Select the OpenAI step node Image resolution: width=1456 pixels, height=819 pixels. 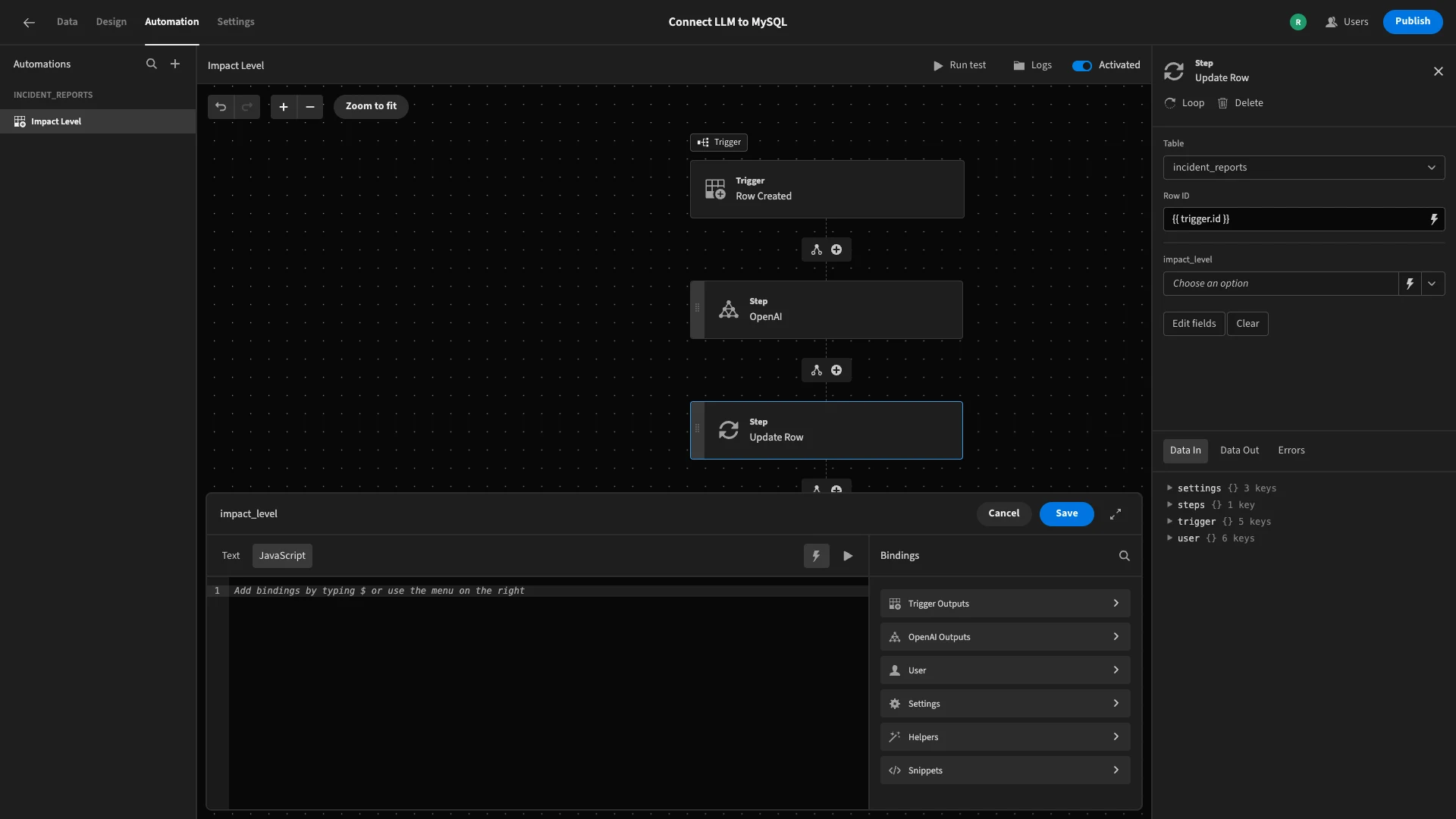pos(827,309)
